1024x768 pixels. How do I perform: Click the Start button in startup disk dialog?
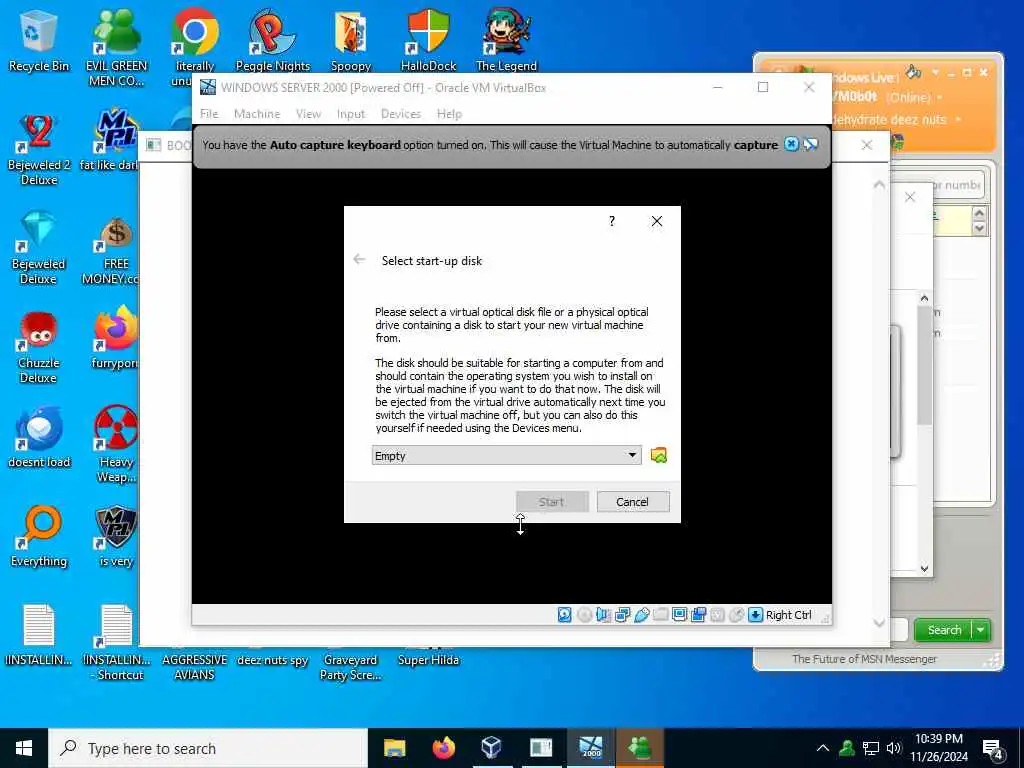point(552,502)
